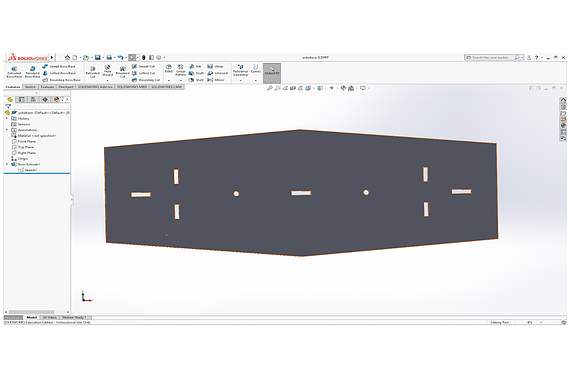Image resolution: width=569 pixels, height=379 pixels.
Task: Switch to the Sketch tab
Action: pos(30,87)
